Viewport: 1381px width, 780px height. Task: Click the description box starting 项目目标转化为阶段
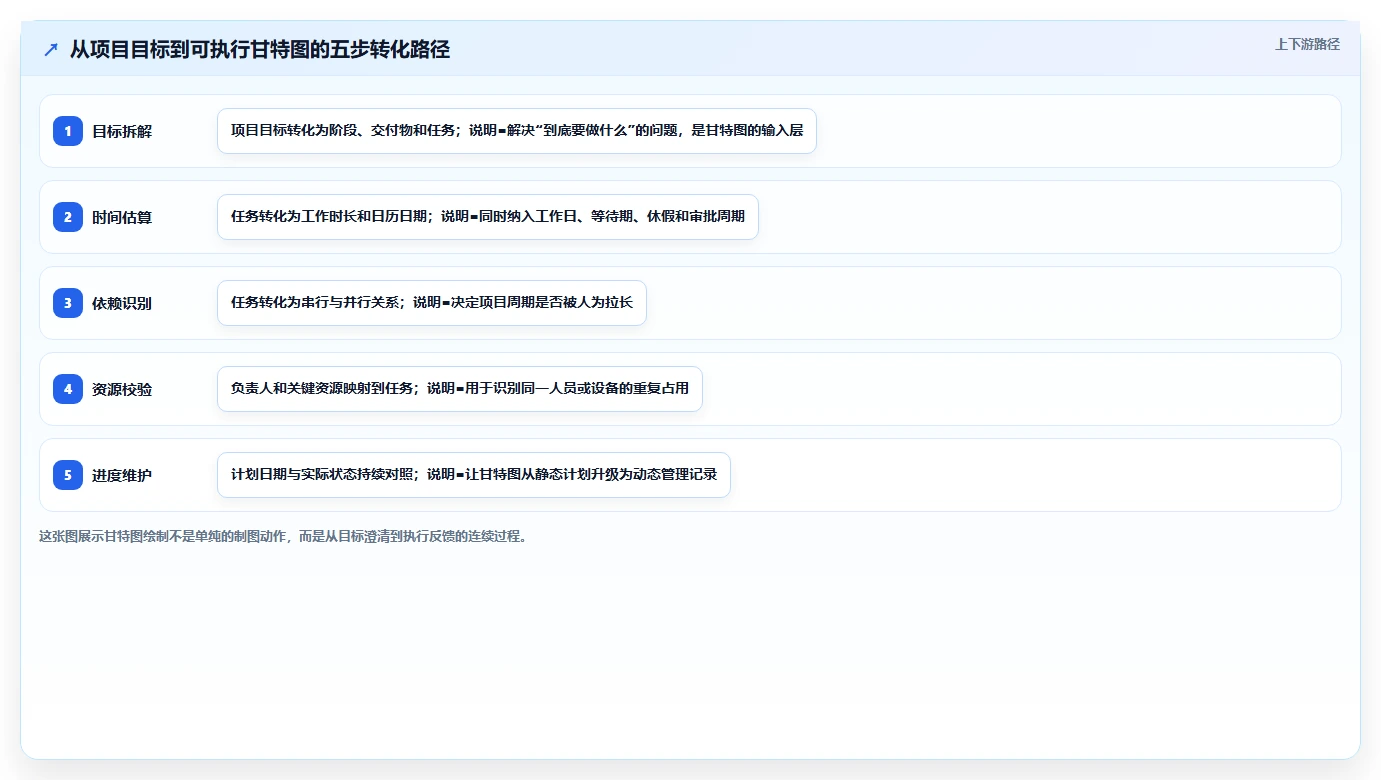pos(517,131)
